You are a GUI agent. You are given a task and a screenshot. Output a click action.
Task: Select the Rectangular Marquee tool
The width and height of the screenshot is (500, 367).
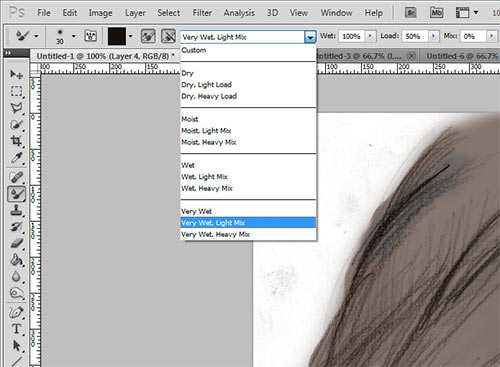point(16,91)
